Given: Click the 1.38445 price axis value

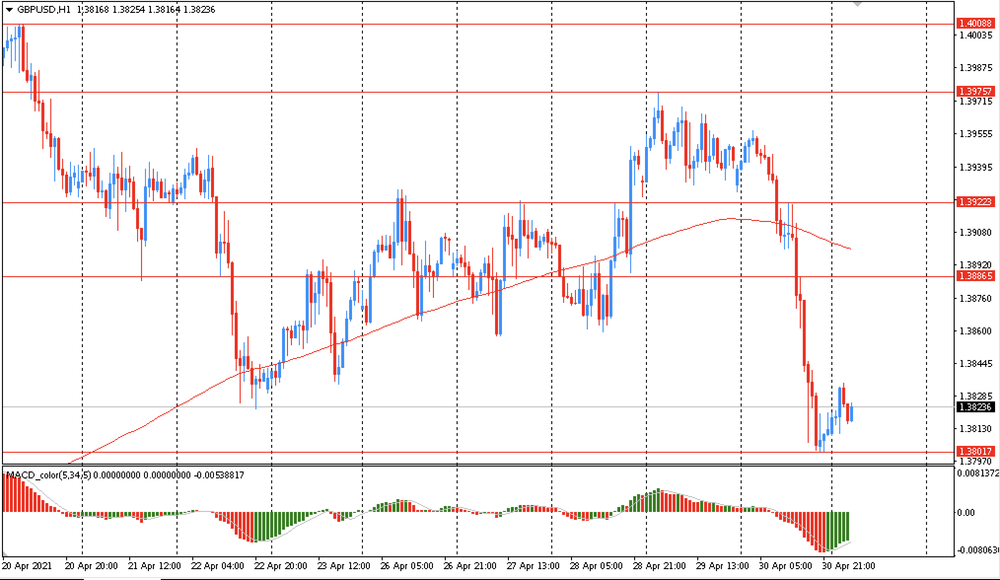Looking at the screenshot, I should click(x=976, y=364).
